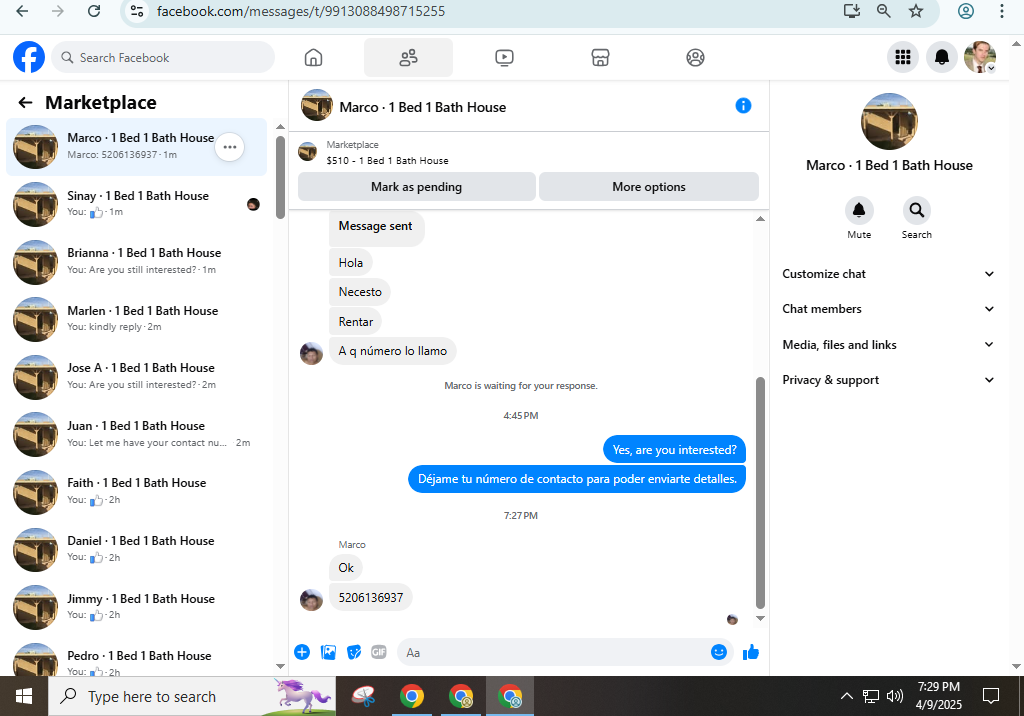1024x716 pixels.
Task: Expand Media, files and links section
Action: point(888,344)
